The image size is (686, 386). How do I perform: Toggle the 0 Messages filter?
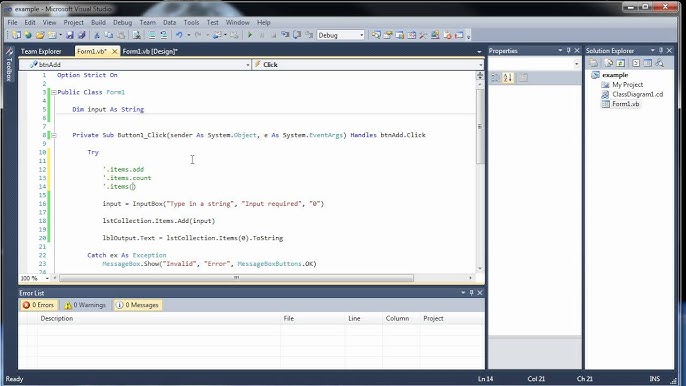[137, 305]
